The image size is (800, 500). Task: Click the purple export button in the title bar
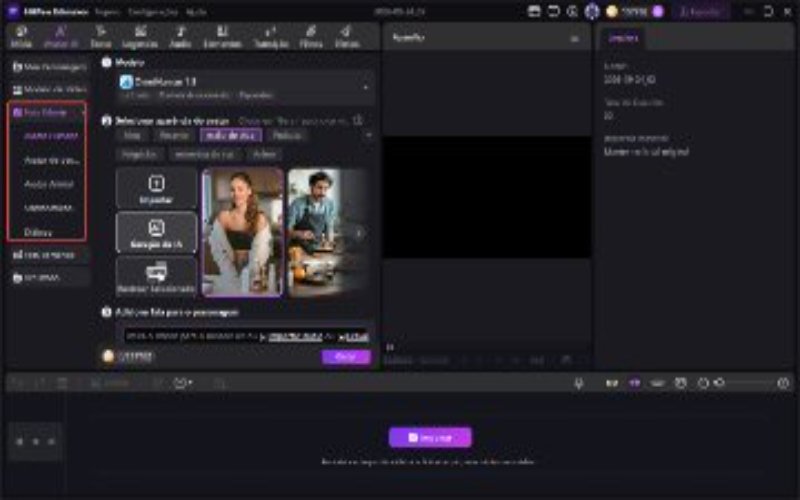[x=701, y=11]
